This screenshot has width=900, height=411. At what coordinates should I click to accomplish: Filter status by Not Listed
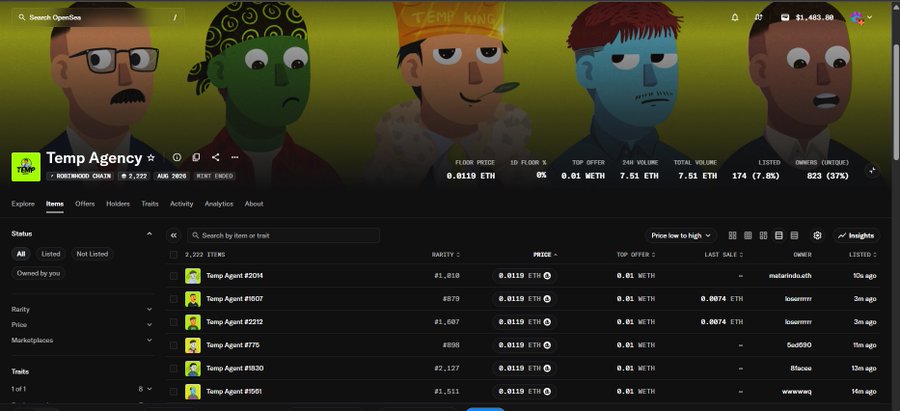click(x=92, y=254)
